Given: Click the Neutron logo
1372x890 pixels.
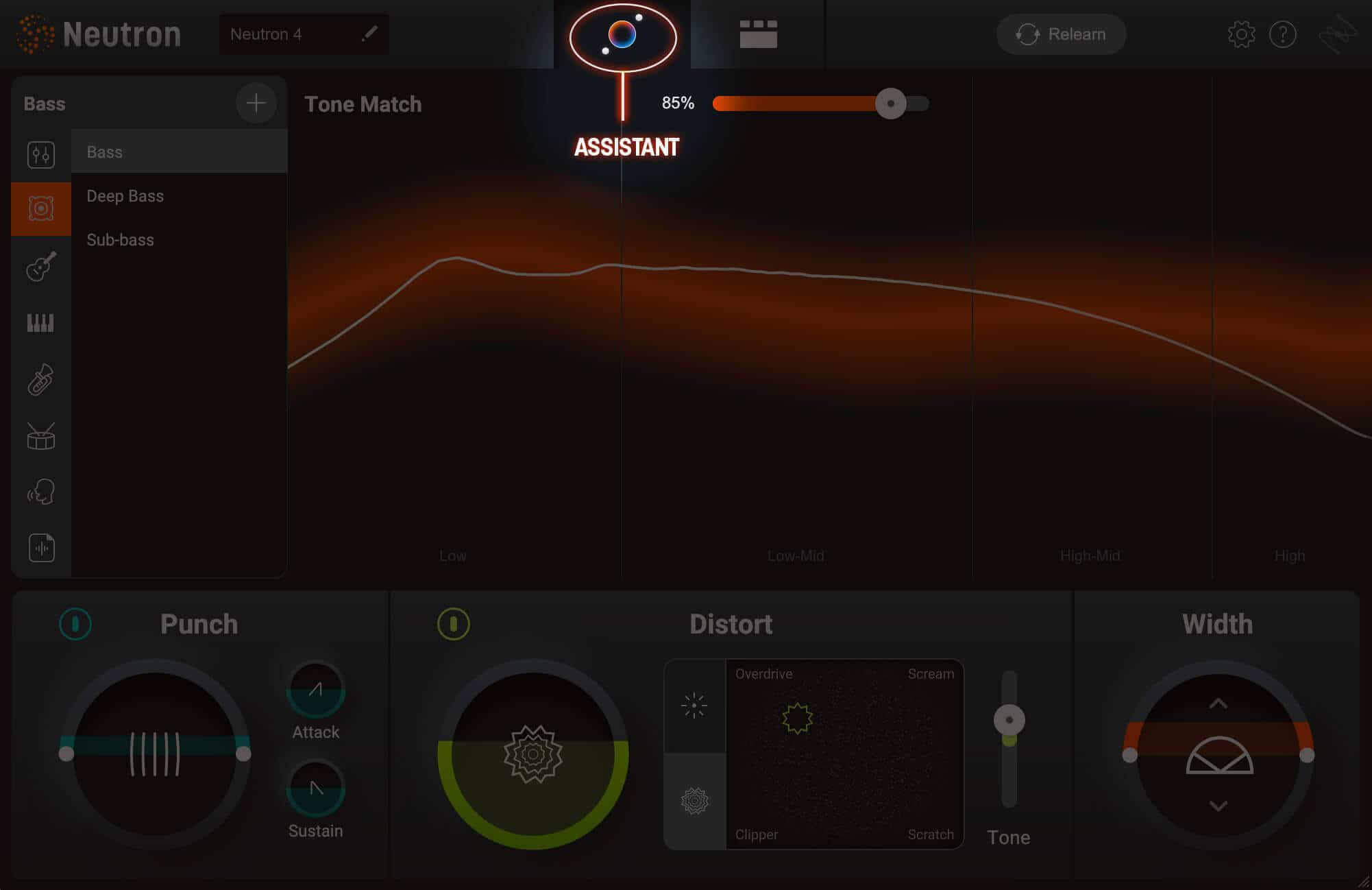Looking at the screenshot, I should [x=98, y=34].
